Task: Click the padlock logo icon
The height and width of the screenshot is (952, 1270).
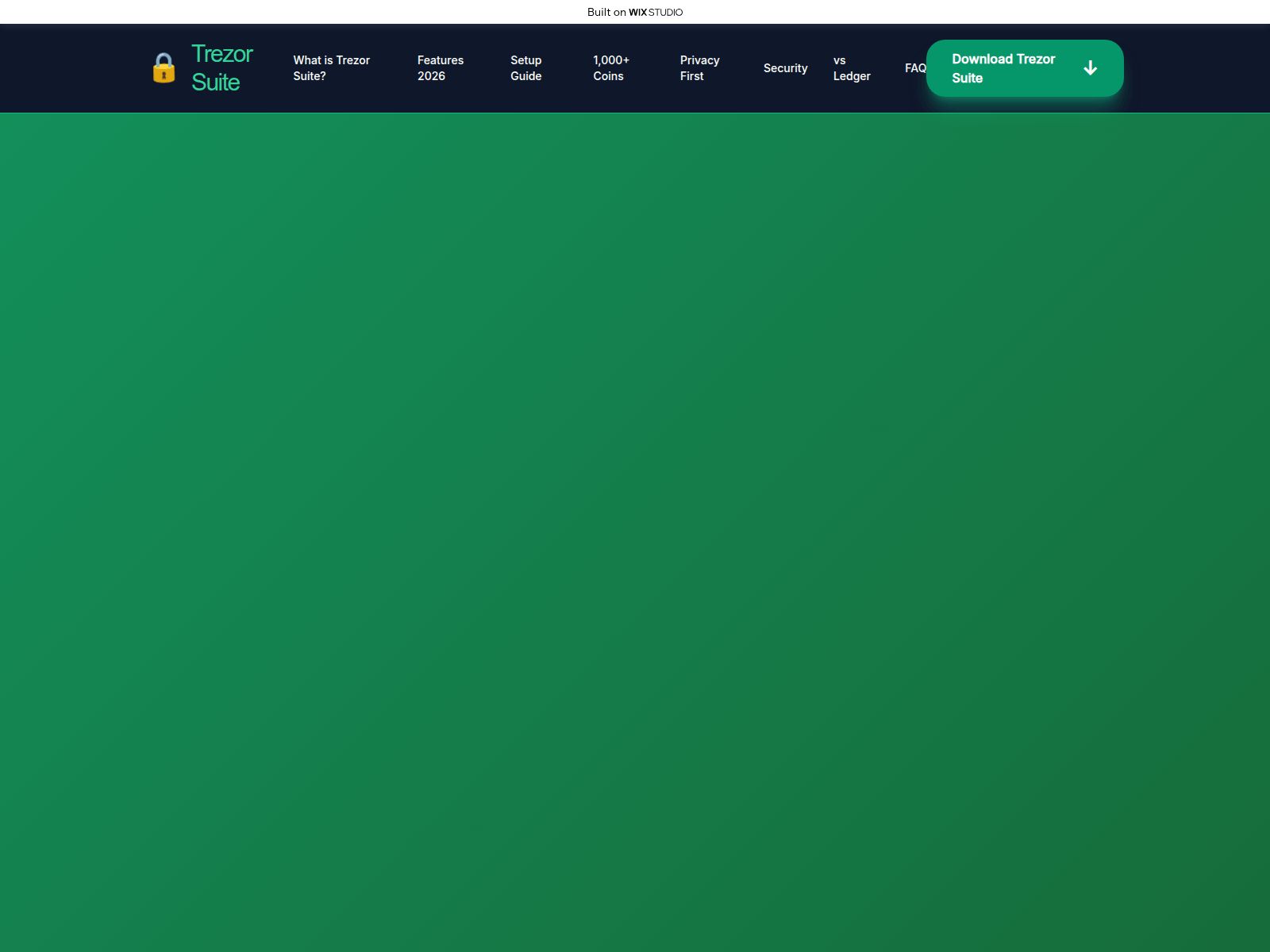Action: (x=164, y=68)
